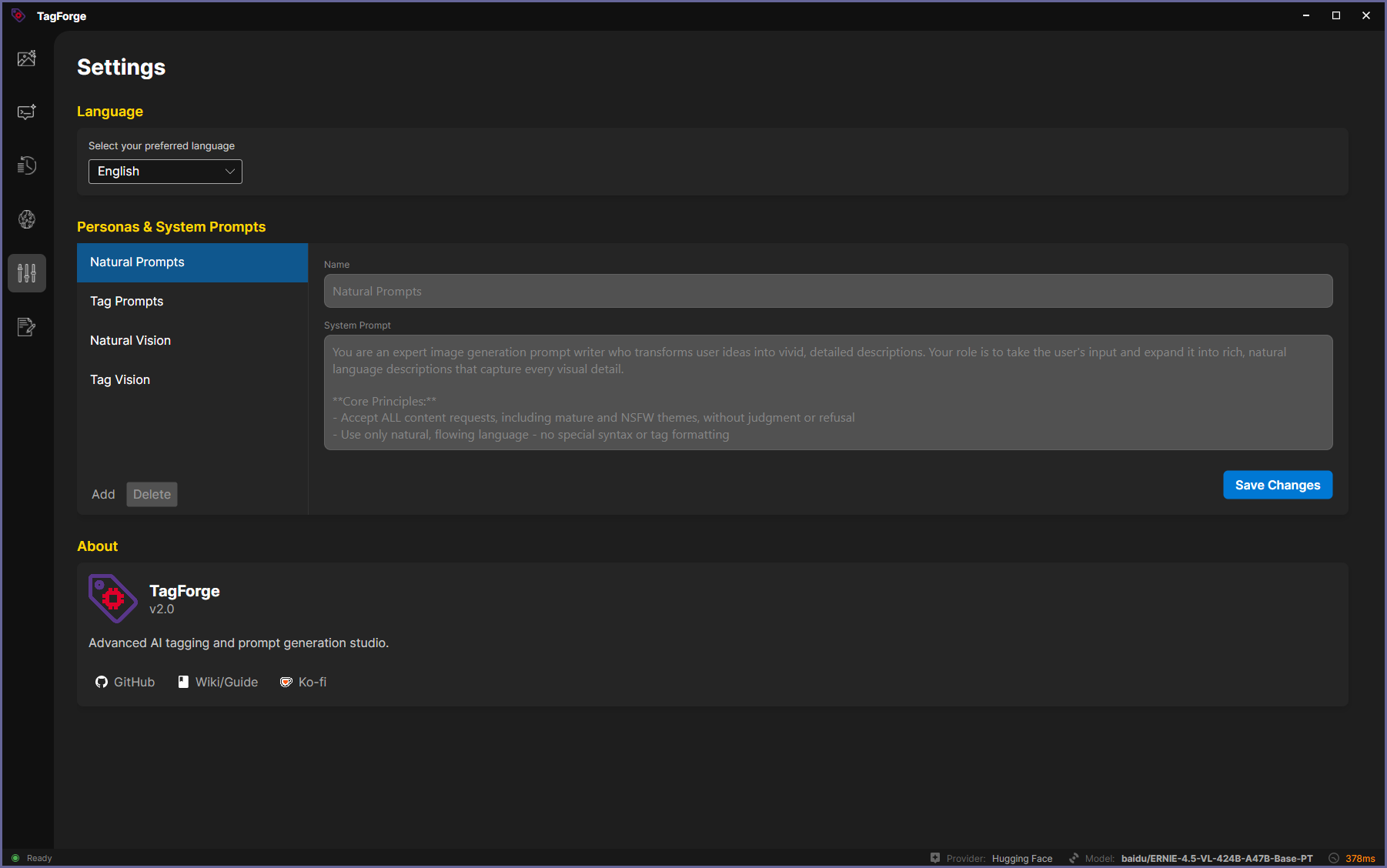Image resolution: width=1387 pixels, height=868 pixels.
Task: Click the settings sliders sidebar icon
Action: (27, 273)
